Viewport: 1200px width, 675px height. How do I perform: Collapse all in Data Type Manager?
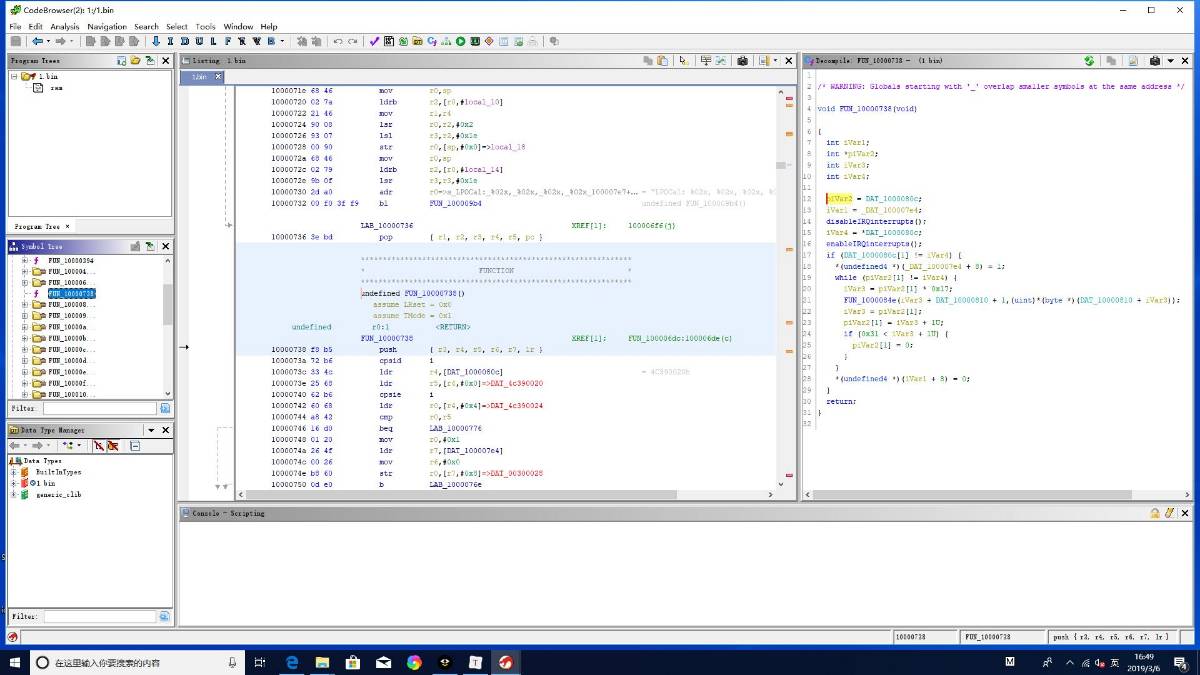pyautogui.click(x=134, y=445)
